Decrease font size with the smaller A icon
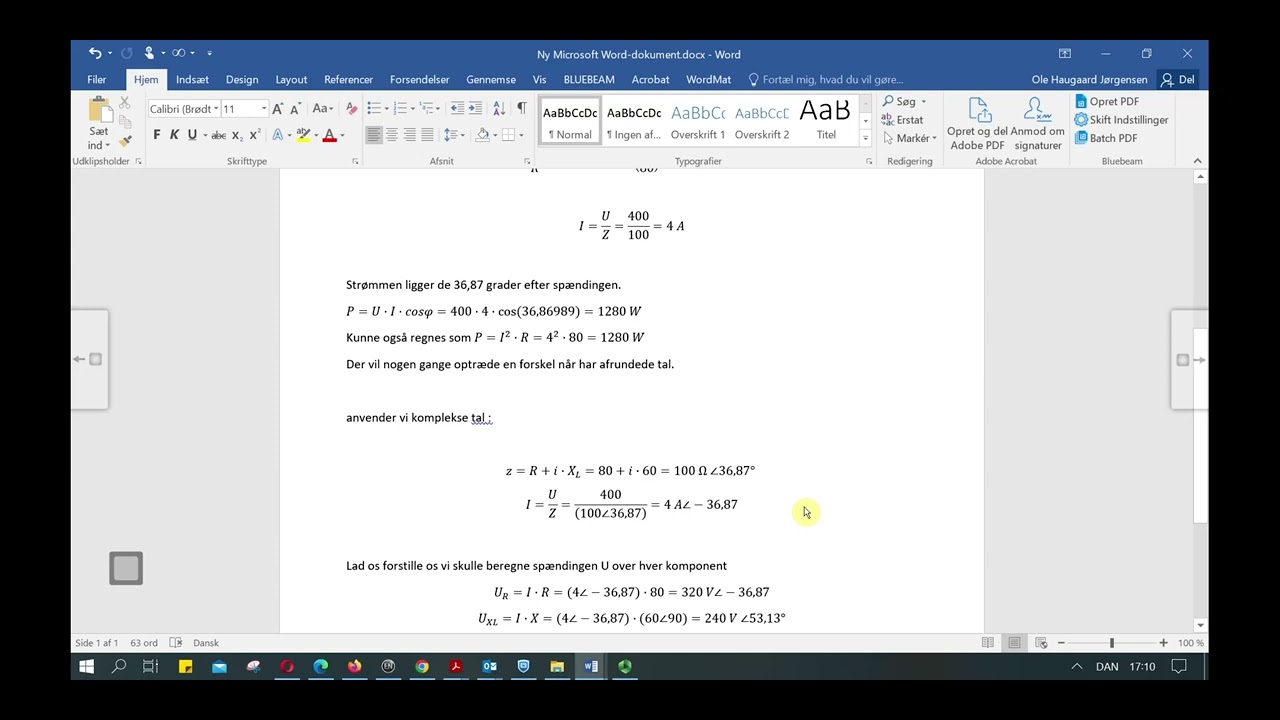This screenshot has height=720, width=1280. (296, 108)
